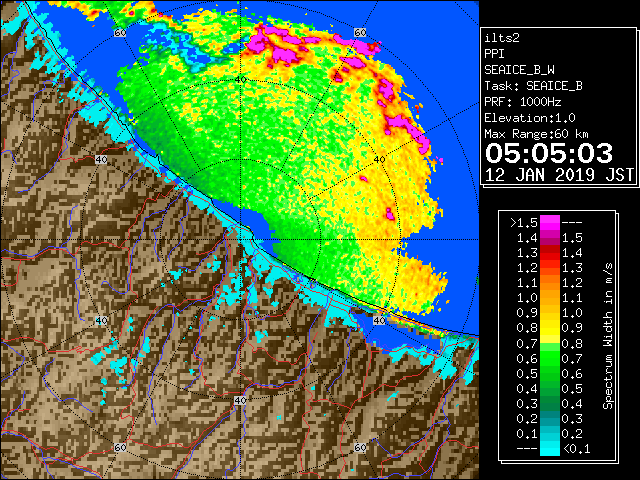Click the '>1.5' legend label
This screenshot has width=640, height=480.
(524, 223)
